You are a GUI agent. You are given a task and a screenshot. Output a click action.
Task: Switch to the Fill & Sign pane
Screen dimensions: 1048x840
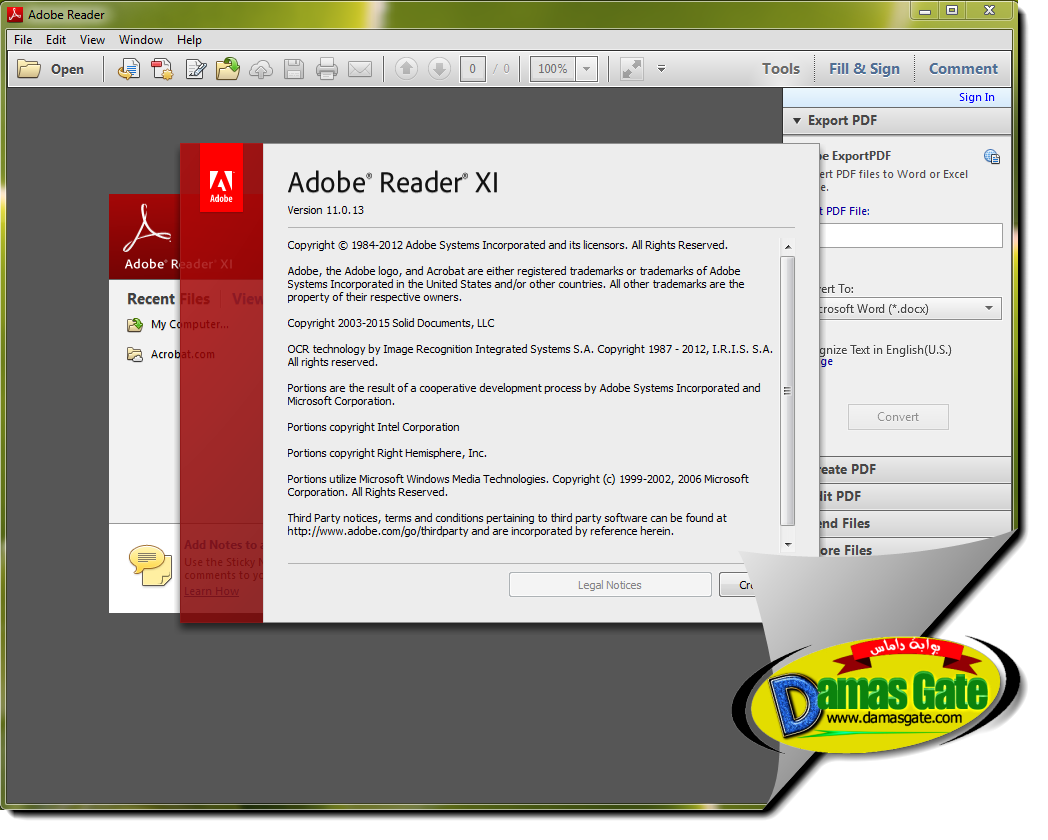(864, 69)
